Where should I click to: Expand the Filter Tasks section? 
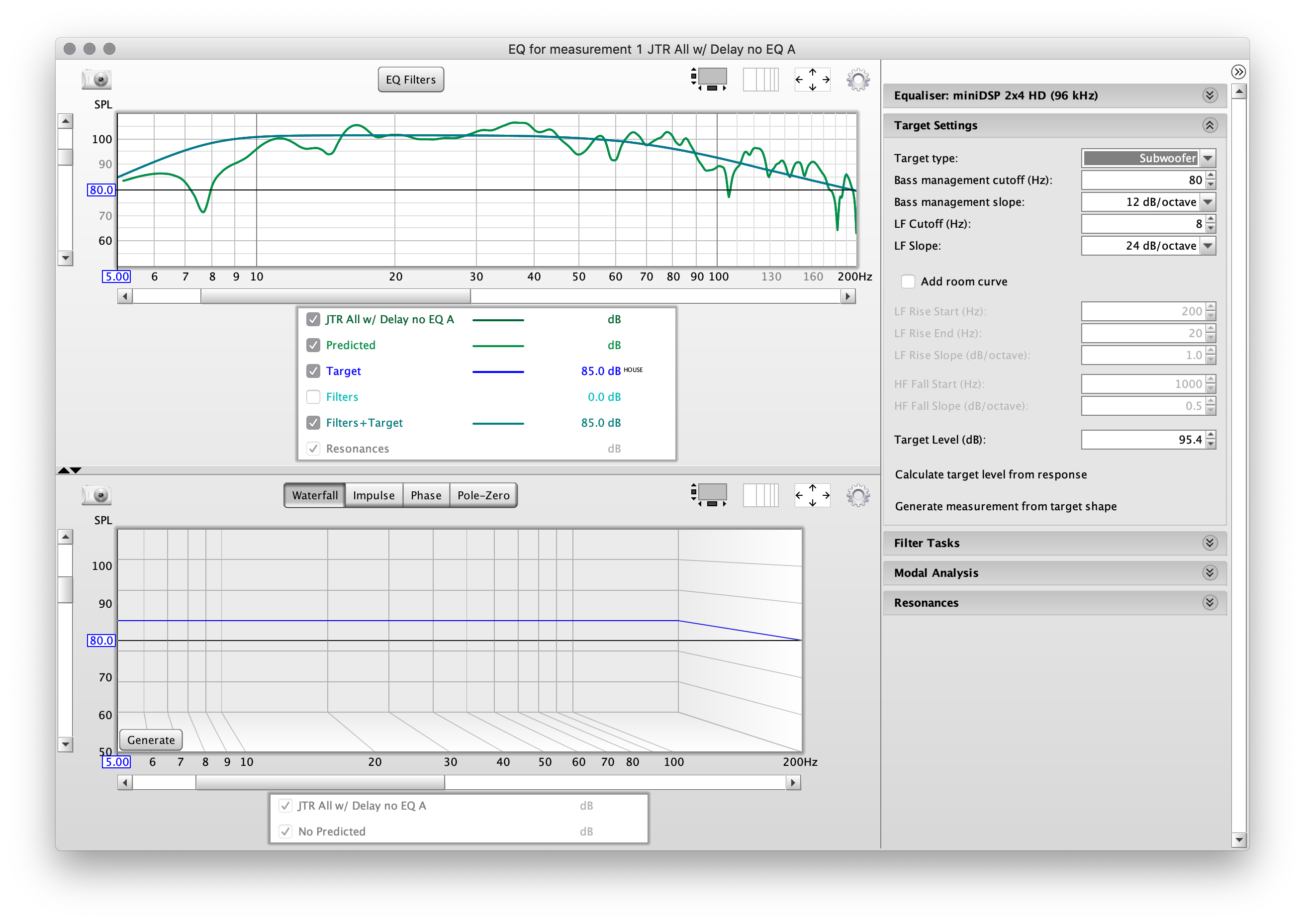(x=1210, y=543)
